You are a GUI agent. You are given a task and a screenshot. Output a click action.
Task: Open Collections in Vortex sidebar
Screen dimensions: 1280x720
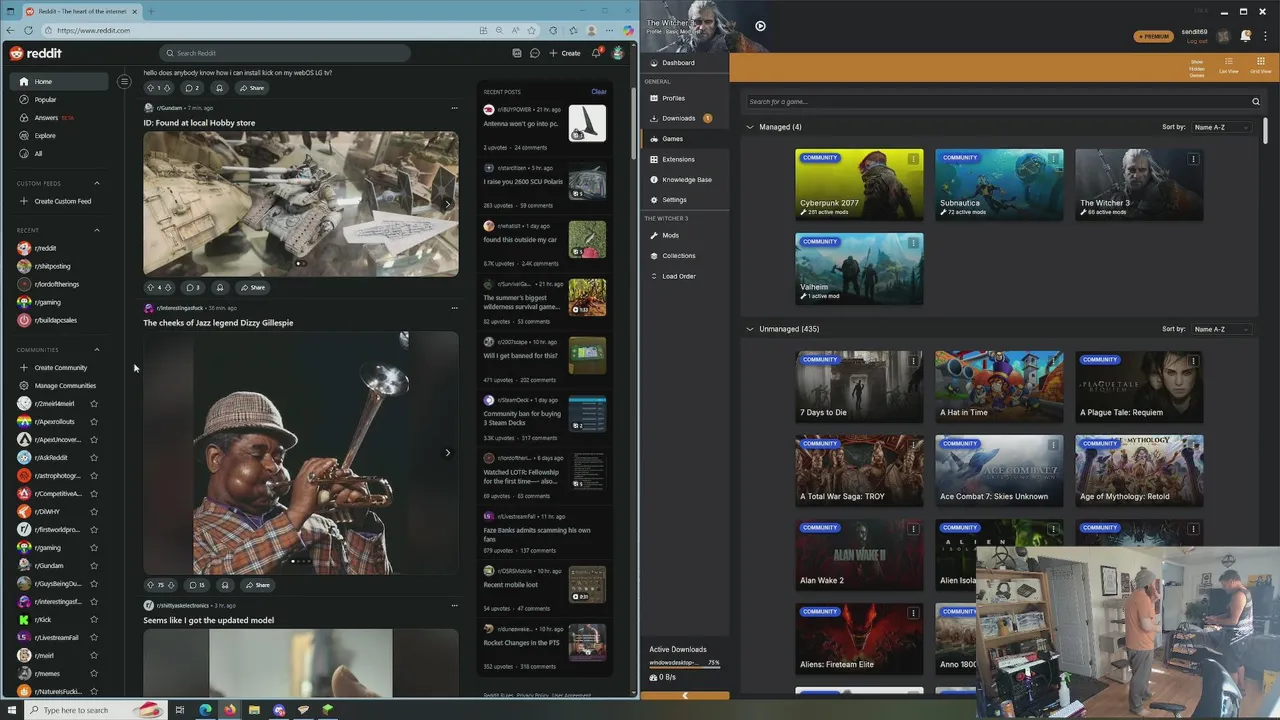[678, 256]
